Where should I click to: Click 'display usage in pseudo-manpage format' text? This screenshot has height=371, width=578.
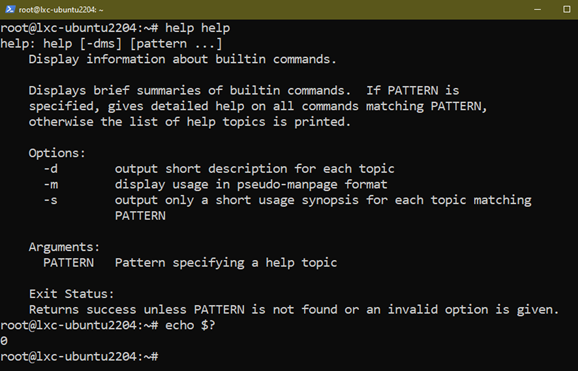click(x=251, y=184)
